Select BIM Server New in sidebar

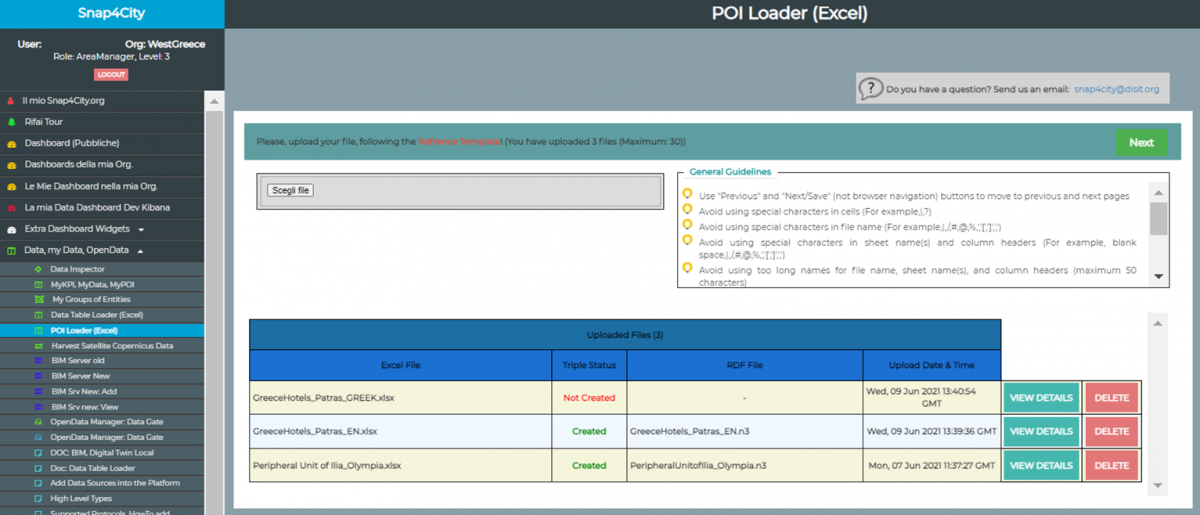click(x=80, y=376)
